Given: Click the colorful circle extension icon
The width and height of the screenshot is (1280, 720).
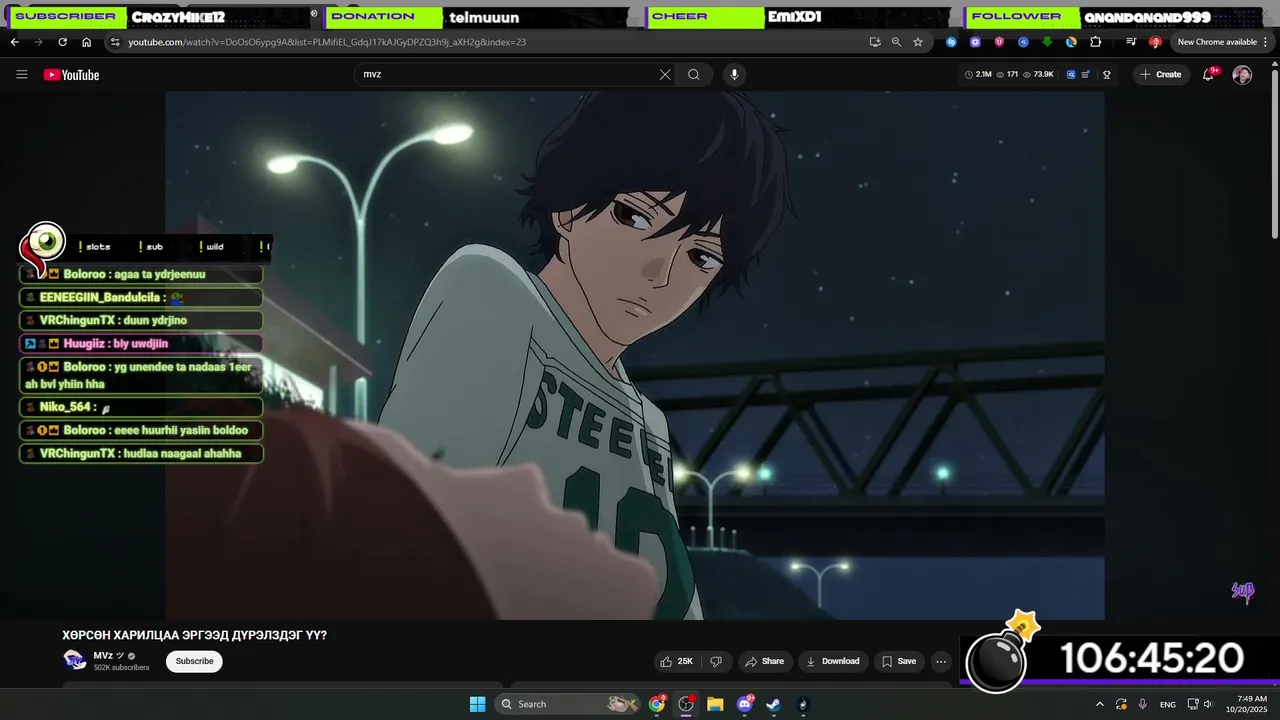Looking at the screenshot, I should (1071, 42).
